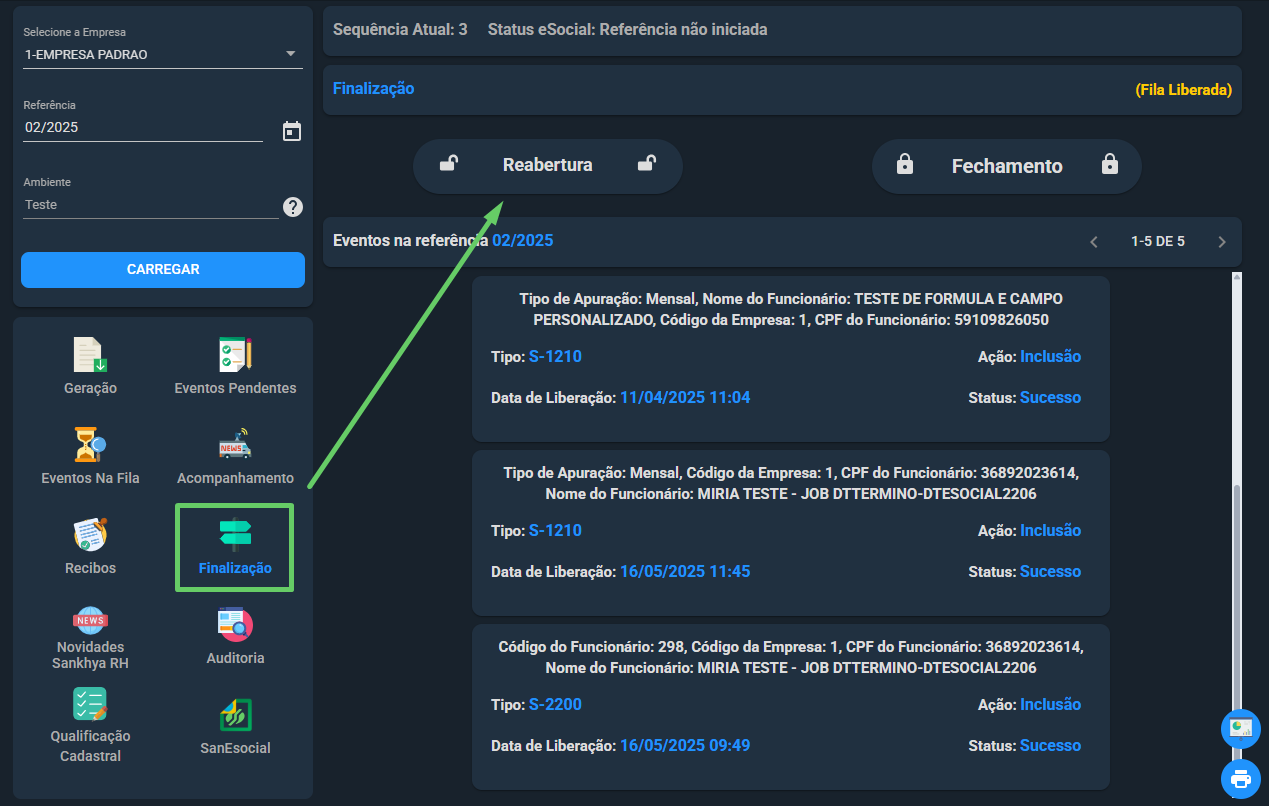Screen dimensions: 1269x806
Task: Go to previous page of events
Action: [1094, 242]
